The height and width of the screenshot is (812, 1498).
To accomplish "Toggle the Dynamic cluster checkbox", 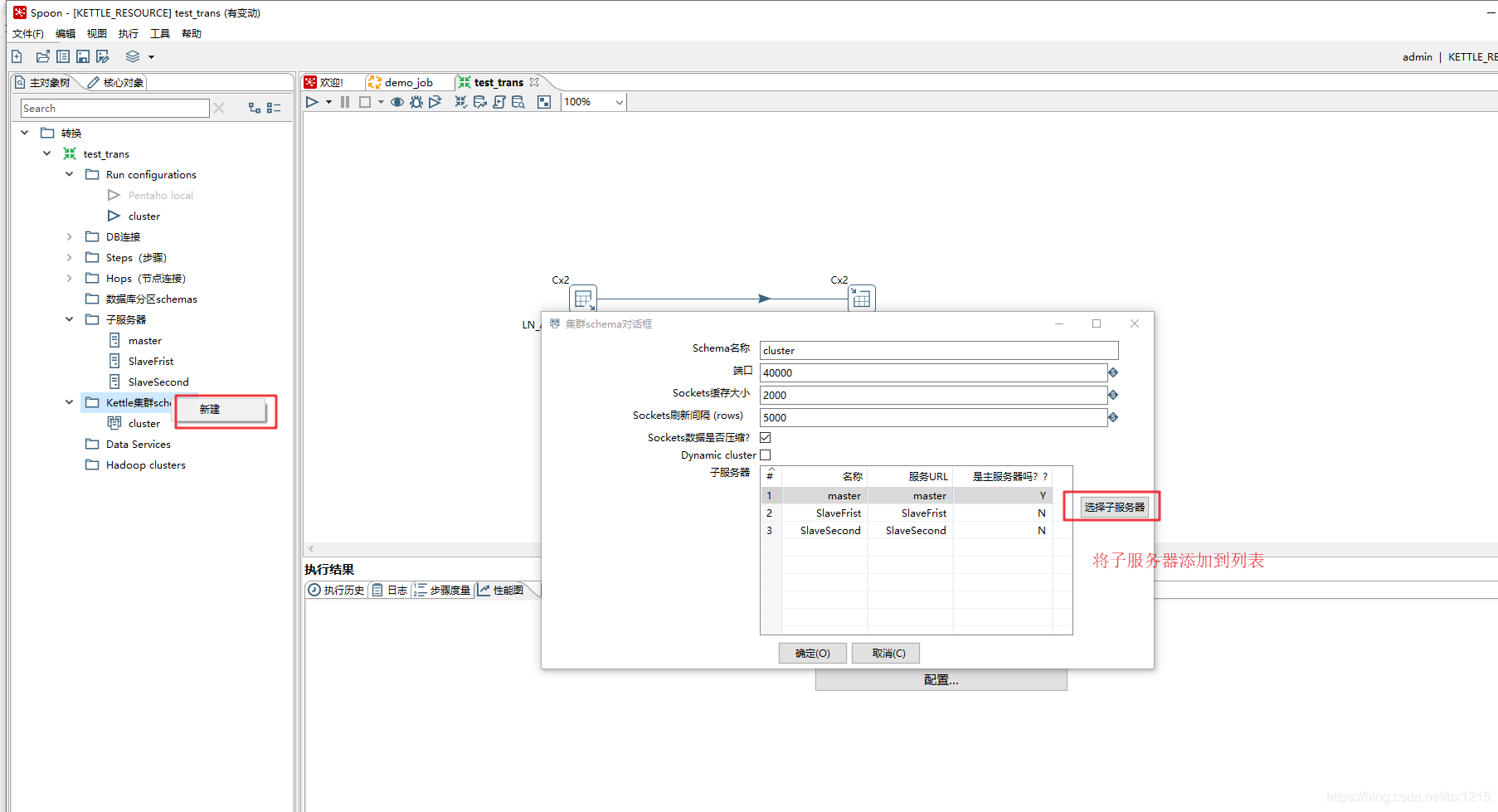I will click(x=766, y=455).
